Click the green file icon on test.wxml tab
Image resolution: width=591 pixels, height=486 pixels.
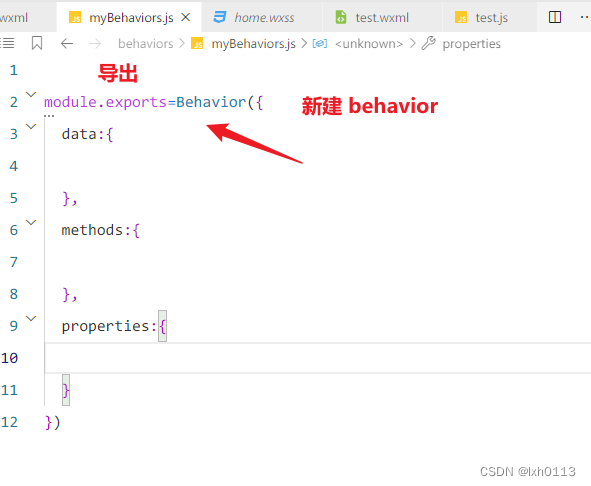pos(341,17)
